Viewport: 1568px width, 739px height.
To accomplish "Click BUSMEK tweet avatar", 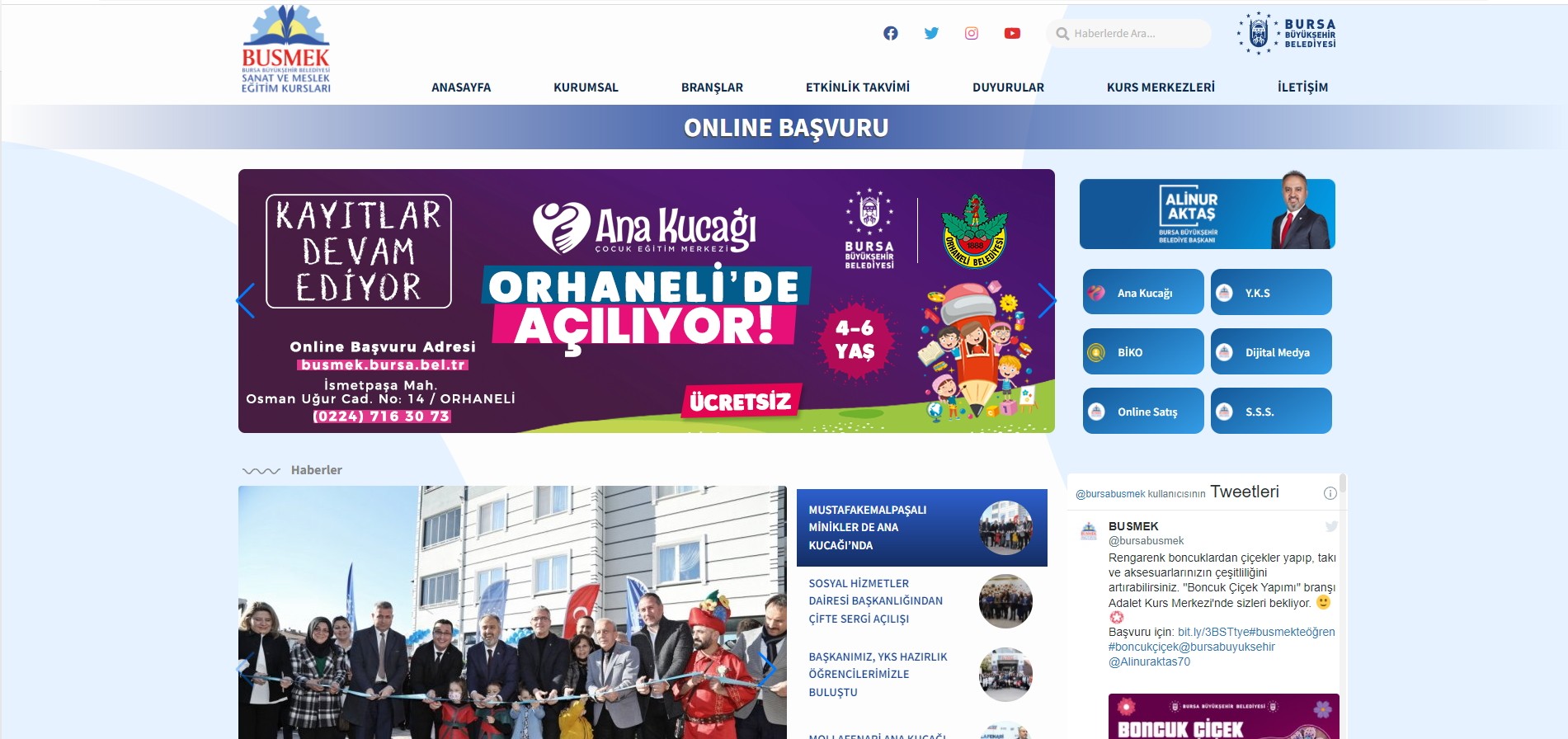I will (1089, 530).
